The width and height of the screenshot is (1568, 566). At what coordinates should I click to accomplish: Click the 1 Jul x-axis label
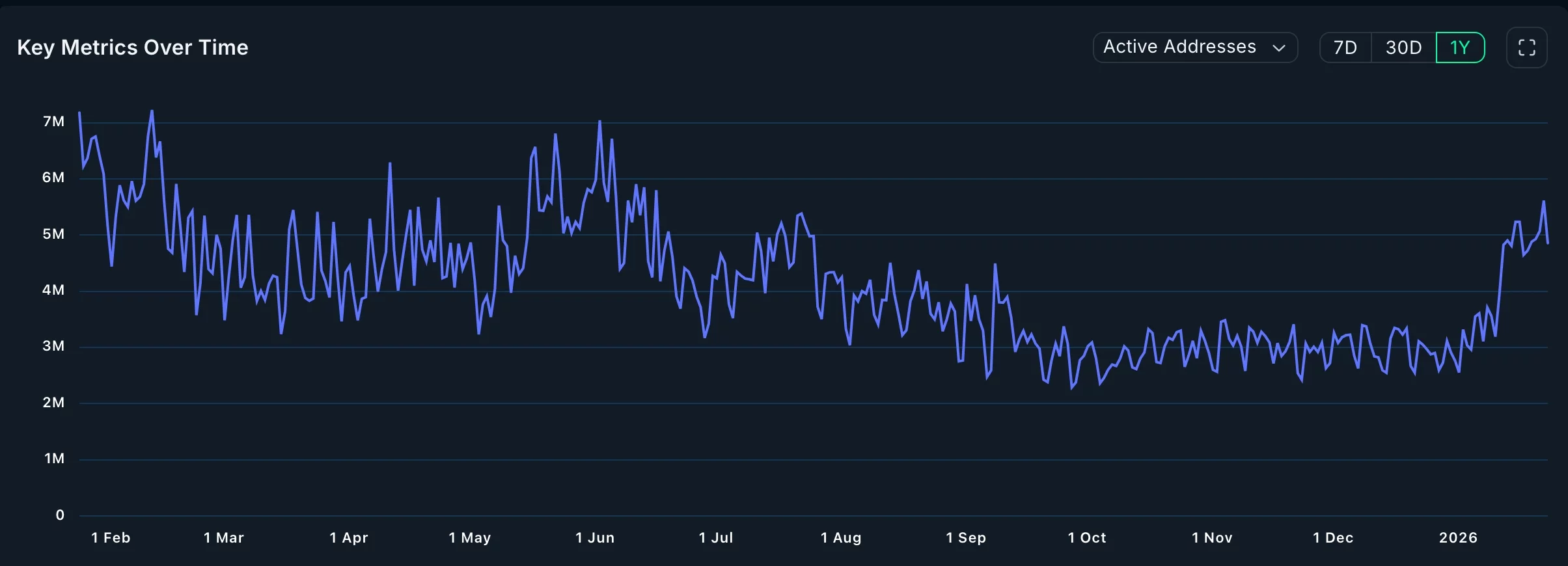pyautogui.click(x=716, y=537)
